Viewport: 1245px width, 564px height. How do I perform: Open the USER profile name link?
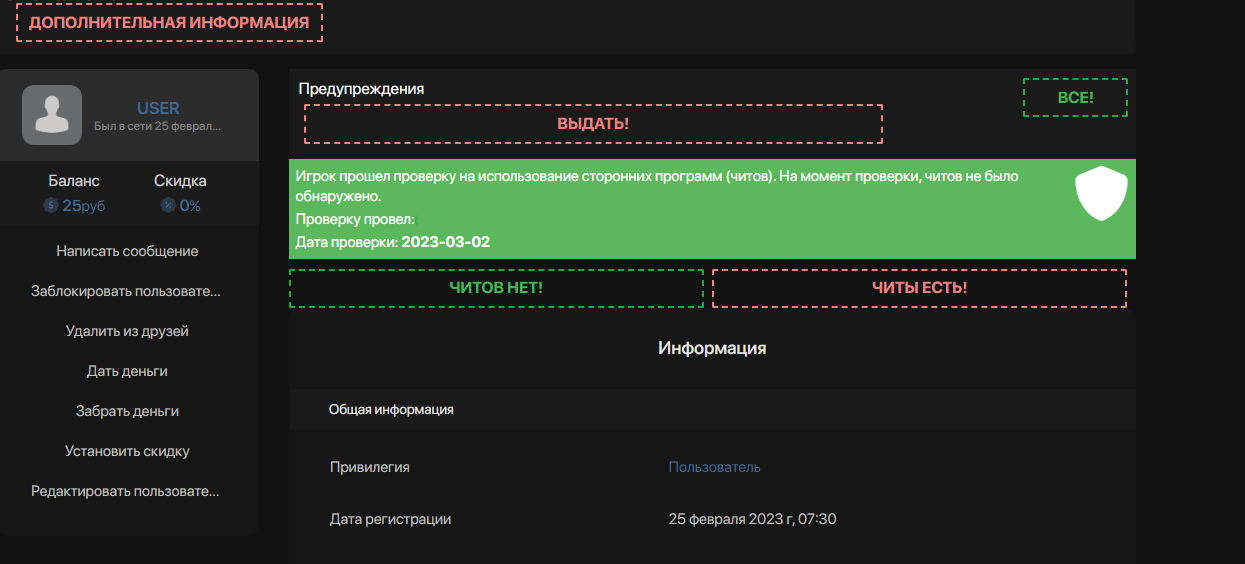158,108
